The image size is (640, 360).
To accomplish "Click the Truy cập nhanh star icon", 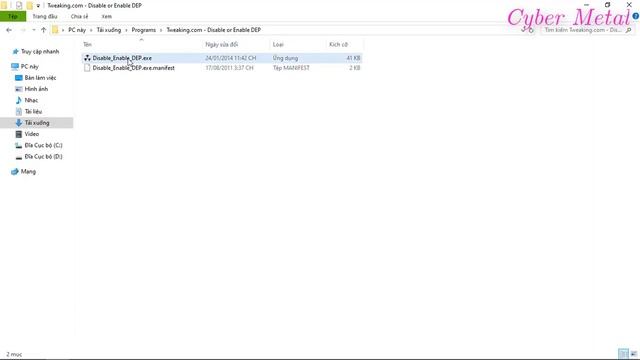I will point(16,51).
